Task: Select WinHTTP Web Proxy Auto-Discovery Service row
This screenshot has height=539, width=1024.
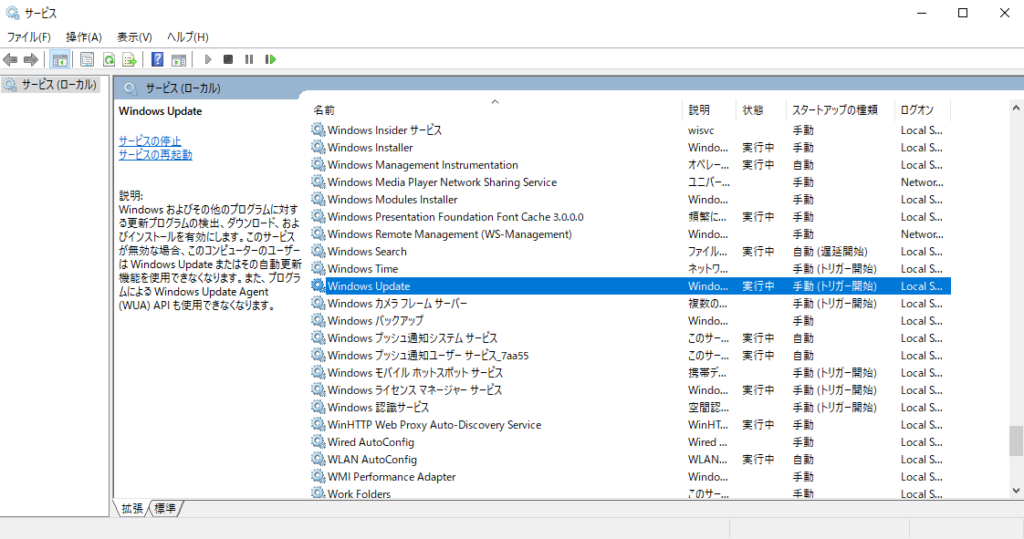Action: [630, 424]
